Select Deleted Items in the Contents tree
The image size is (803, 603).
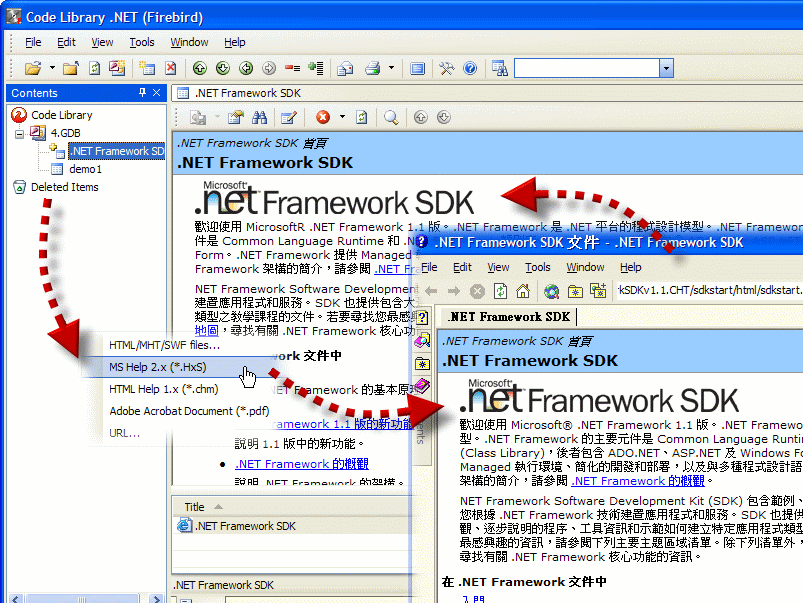tap(65, 187)
